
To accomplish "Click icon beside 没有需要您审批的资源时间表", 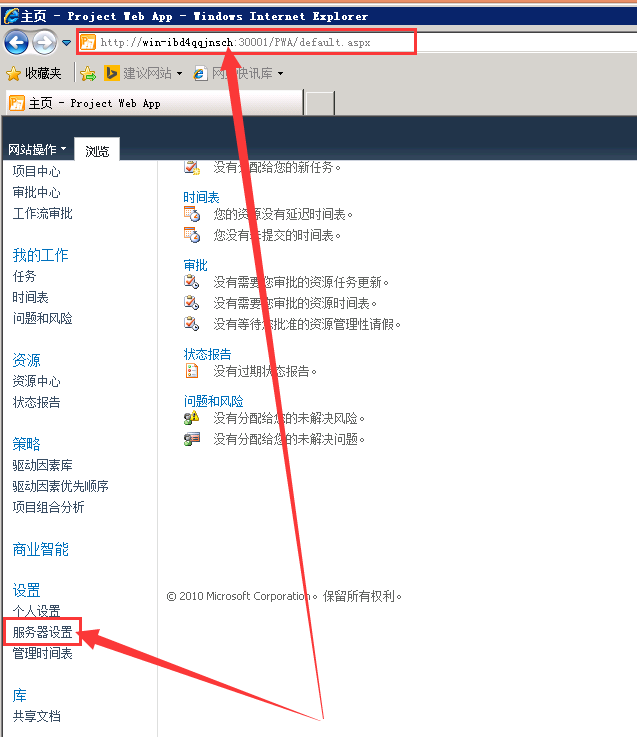I will click(192, 303).
